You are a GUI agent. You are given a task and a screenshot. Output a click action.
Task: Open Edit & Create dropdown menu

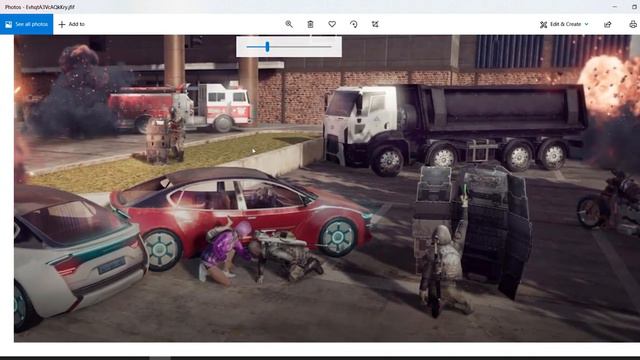[564, 24]
